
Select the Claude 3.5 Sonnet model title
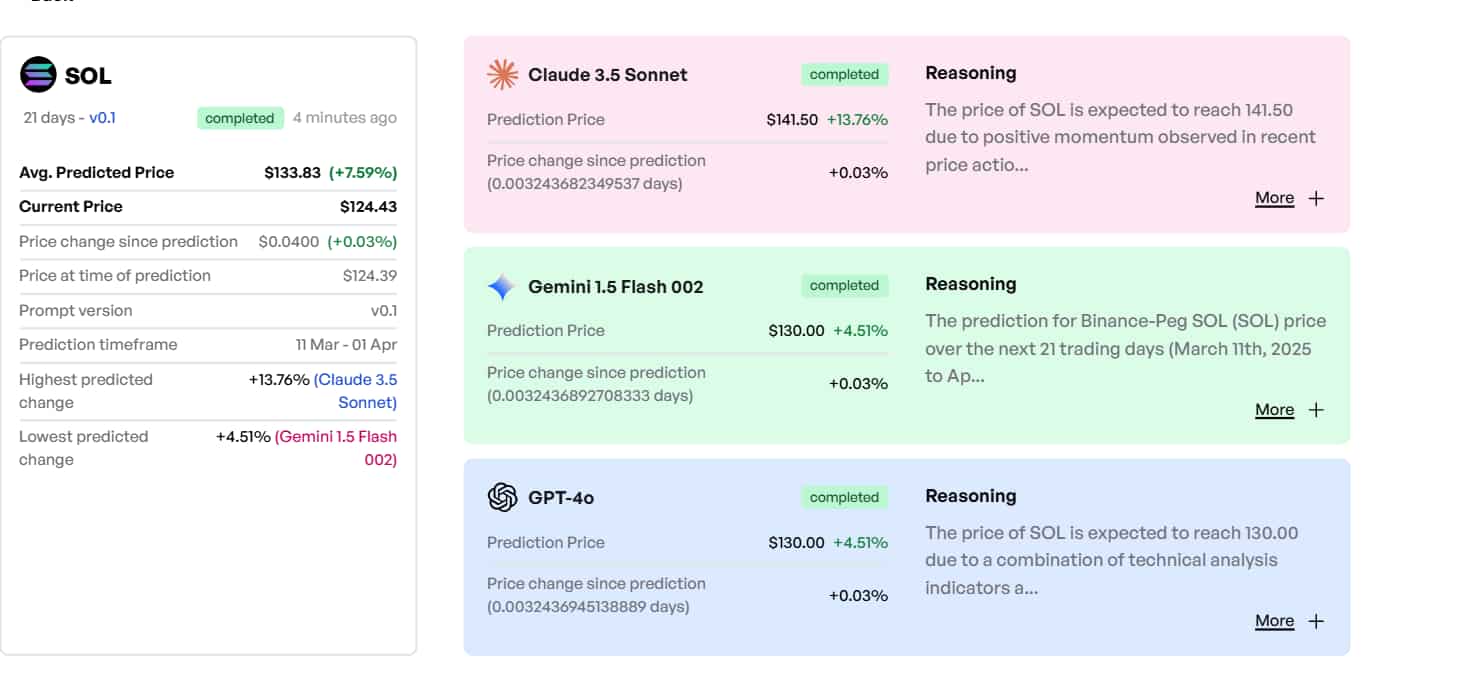point(607,75)
